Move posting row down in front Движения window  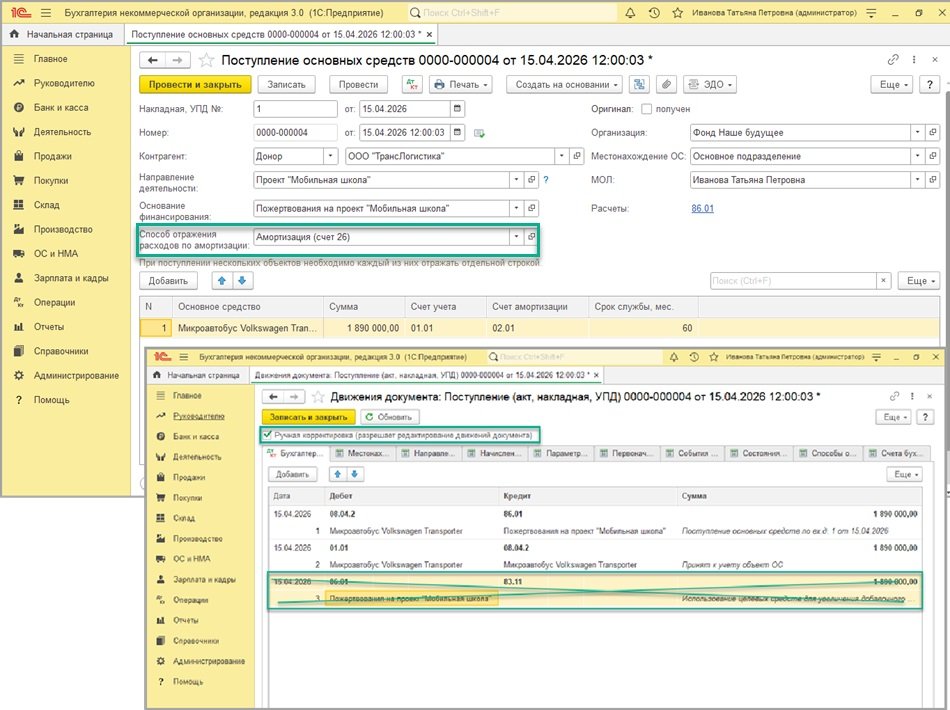point(354,474)
